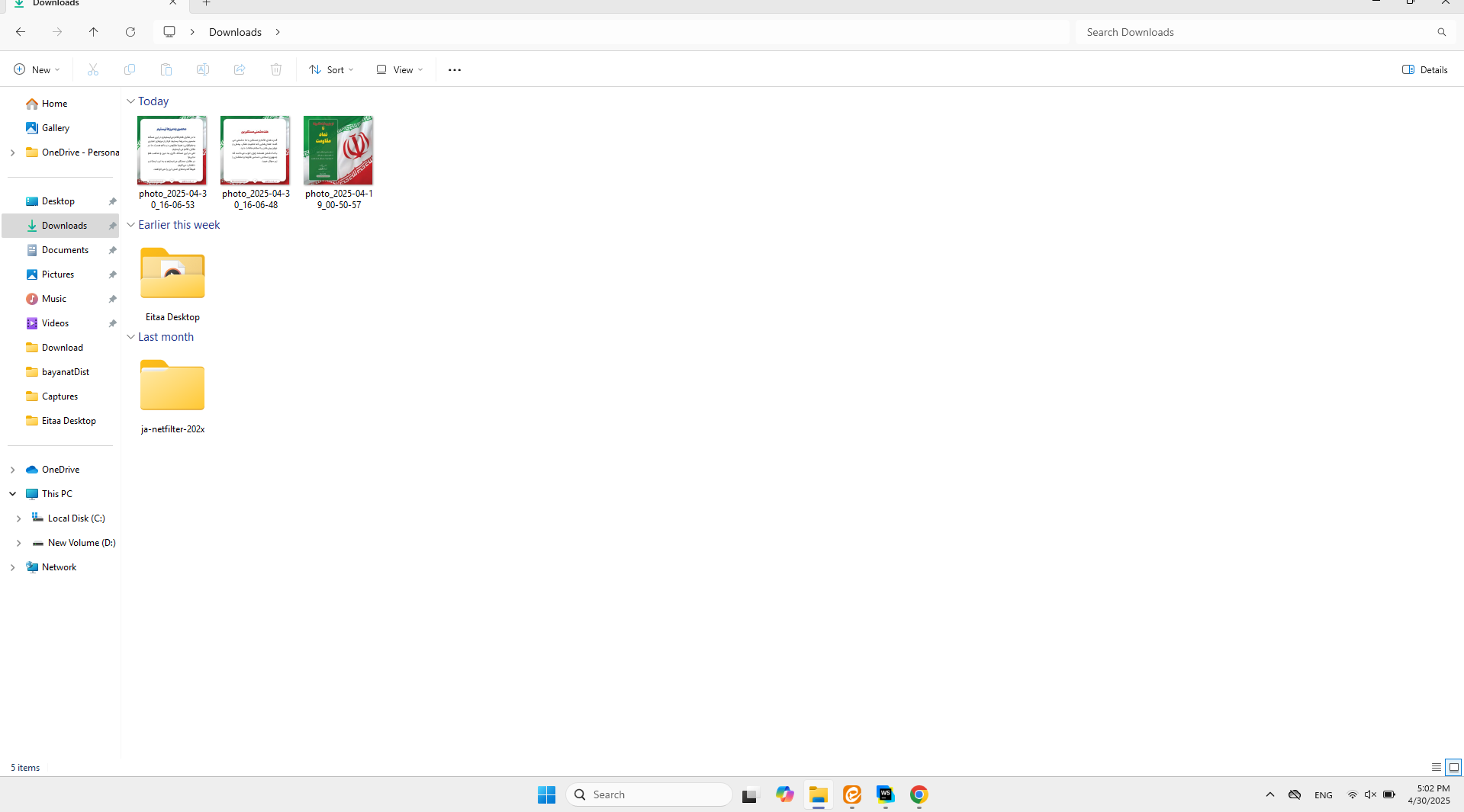Viewport: 1464px width, 812px height.
Task: Select Documents in the sidebar
Action: coord(65,250)
